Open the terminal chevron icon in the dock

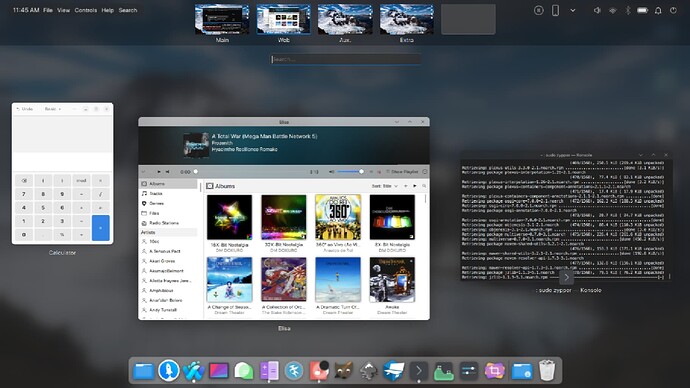point(418,371)
